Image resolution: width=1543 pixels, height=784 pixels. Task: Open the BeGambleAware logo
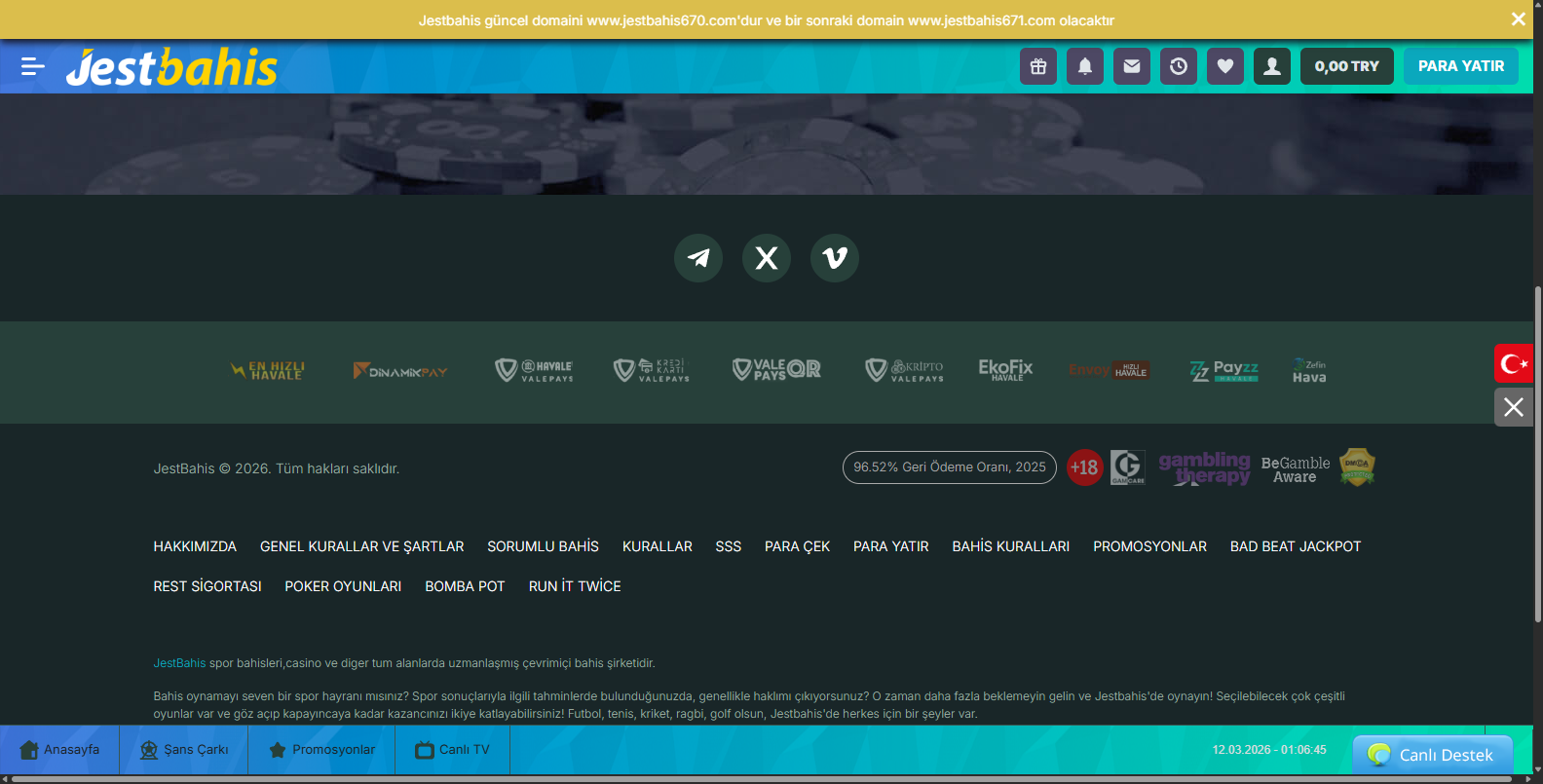pos(1296,469)
